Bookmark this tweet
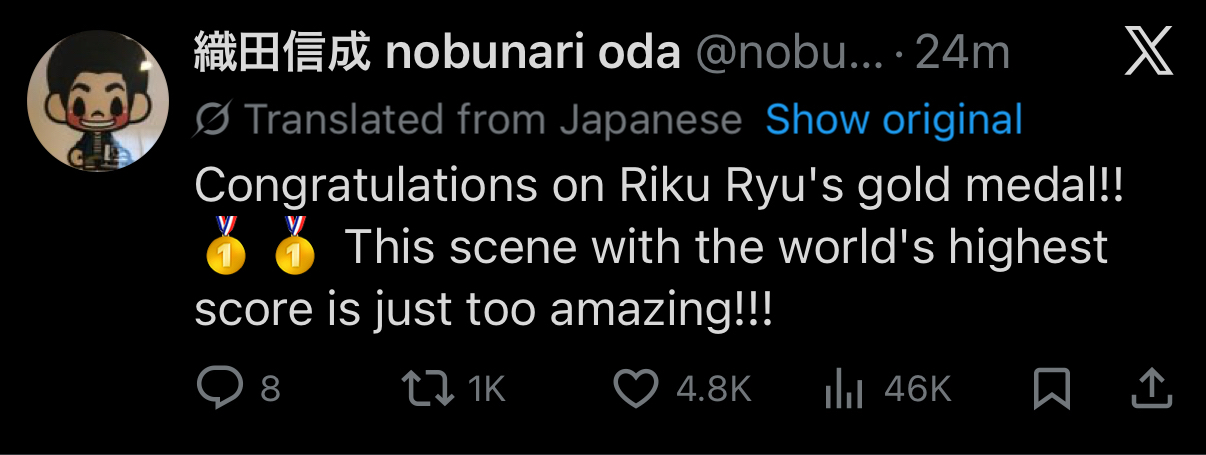 click(x=1052, y=388)
